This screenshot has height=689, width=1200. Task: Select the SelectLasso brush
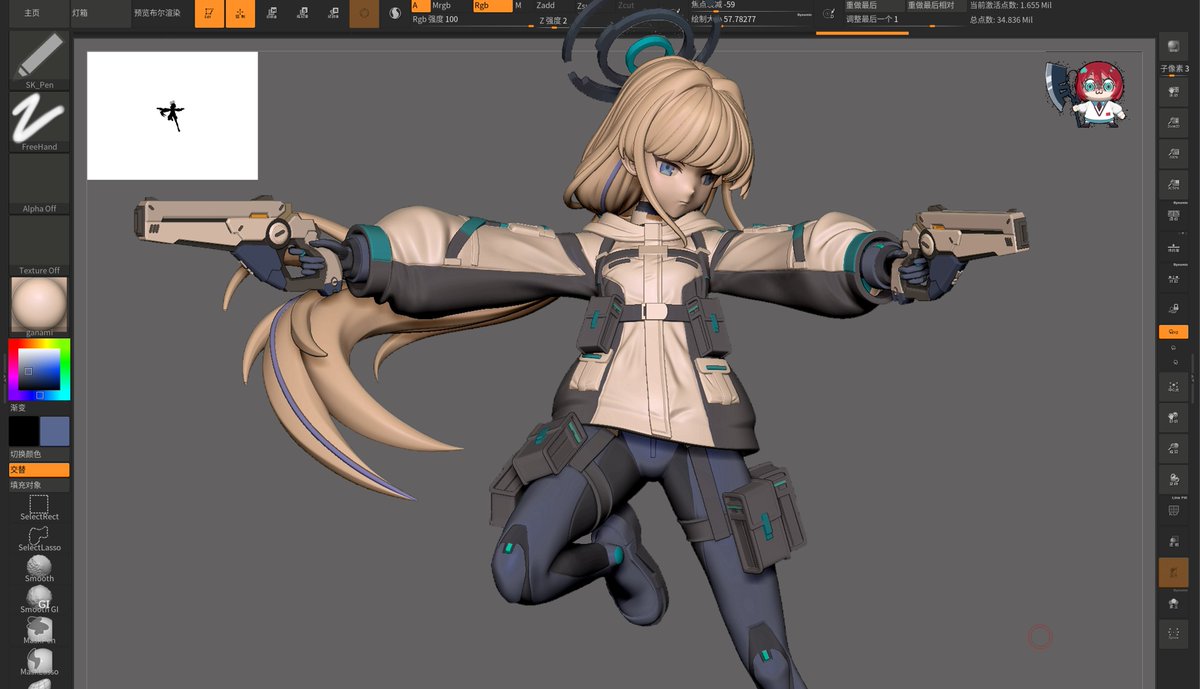[x=39, y=538]
